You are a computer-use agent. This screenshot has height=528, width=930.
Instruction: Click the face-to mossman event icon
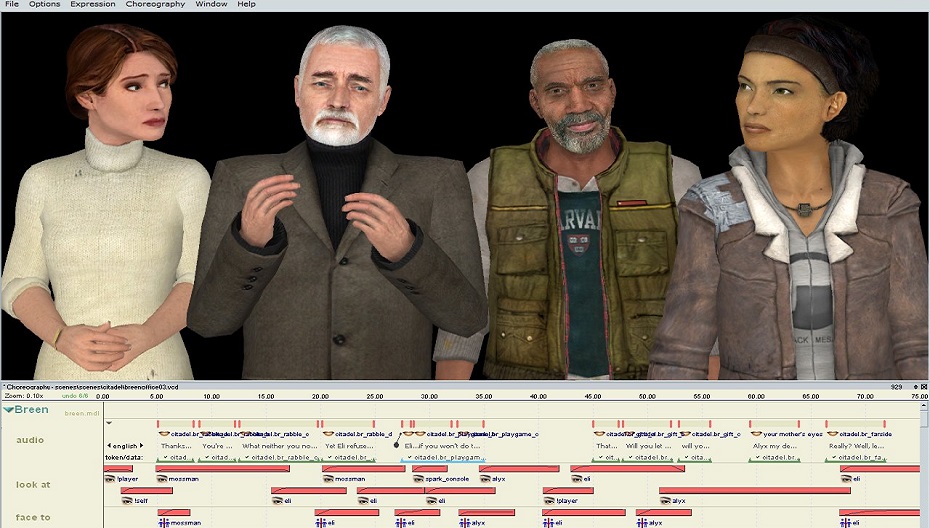pos(164,522)
